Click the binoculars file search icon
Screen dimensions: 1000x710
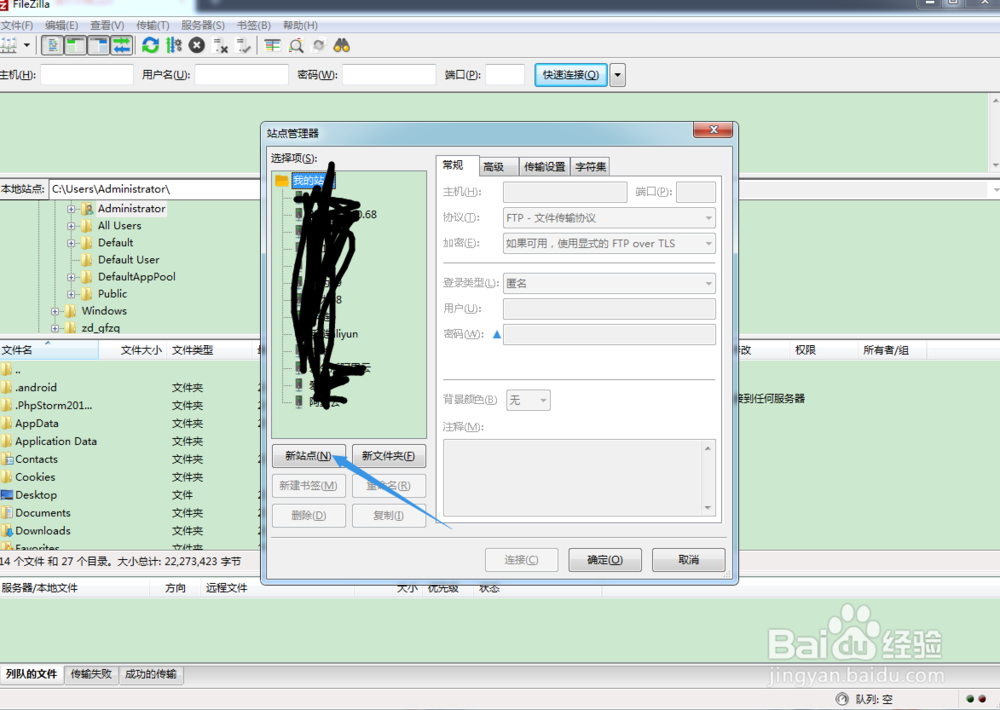[x=342, y=45]
